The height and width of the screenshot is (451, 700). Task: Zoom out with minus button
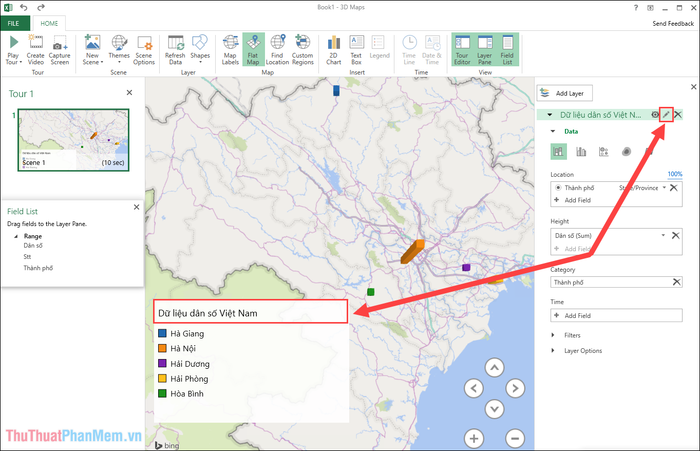click(515, 438)
